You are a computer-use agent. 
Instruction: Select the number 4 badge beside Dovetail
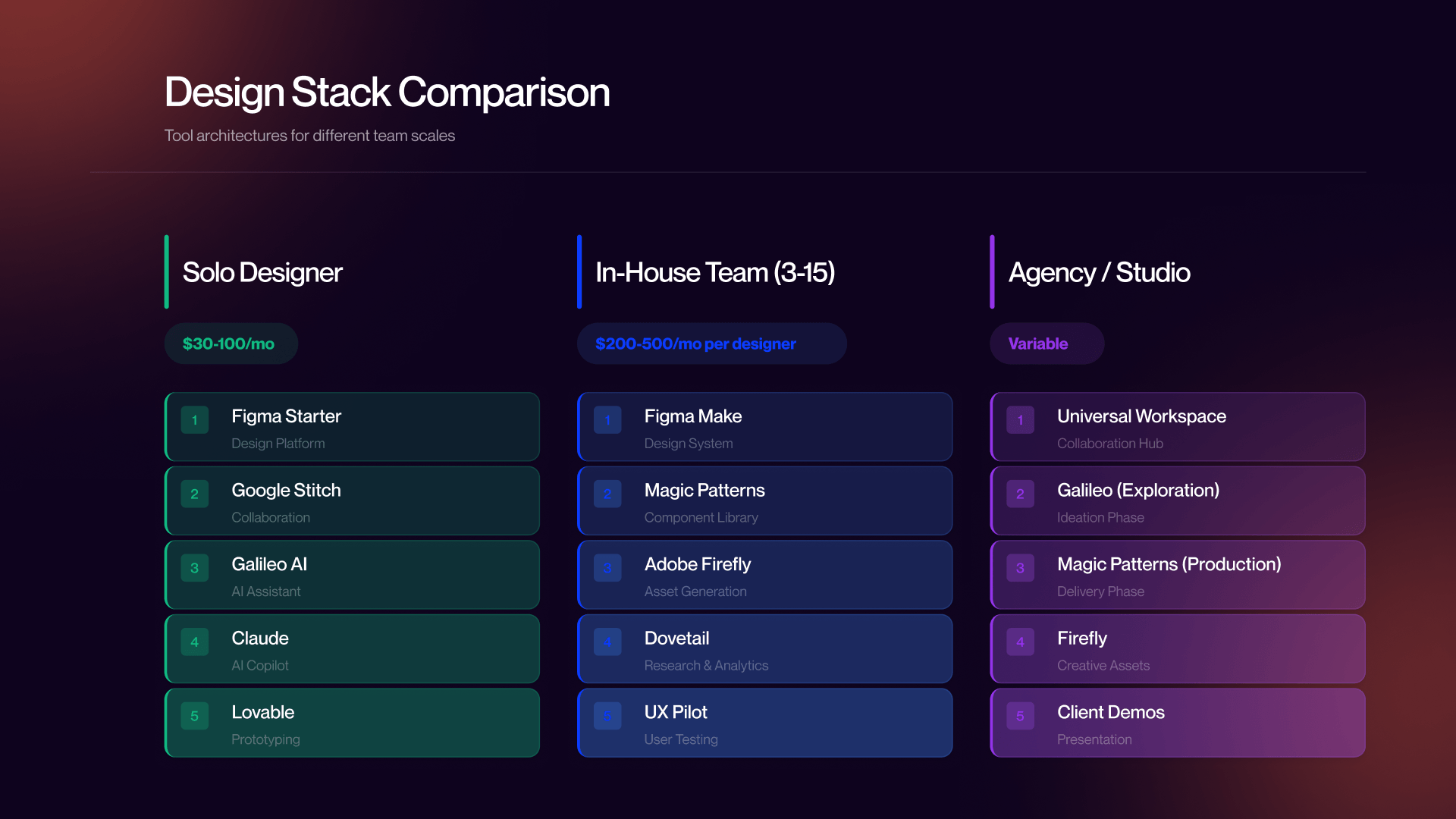[x=607, y=642]
